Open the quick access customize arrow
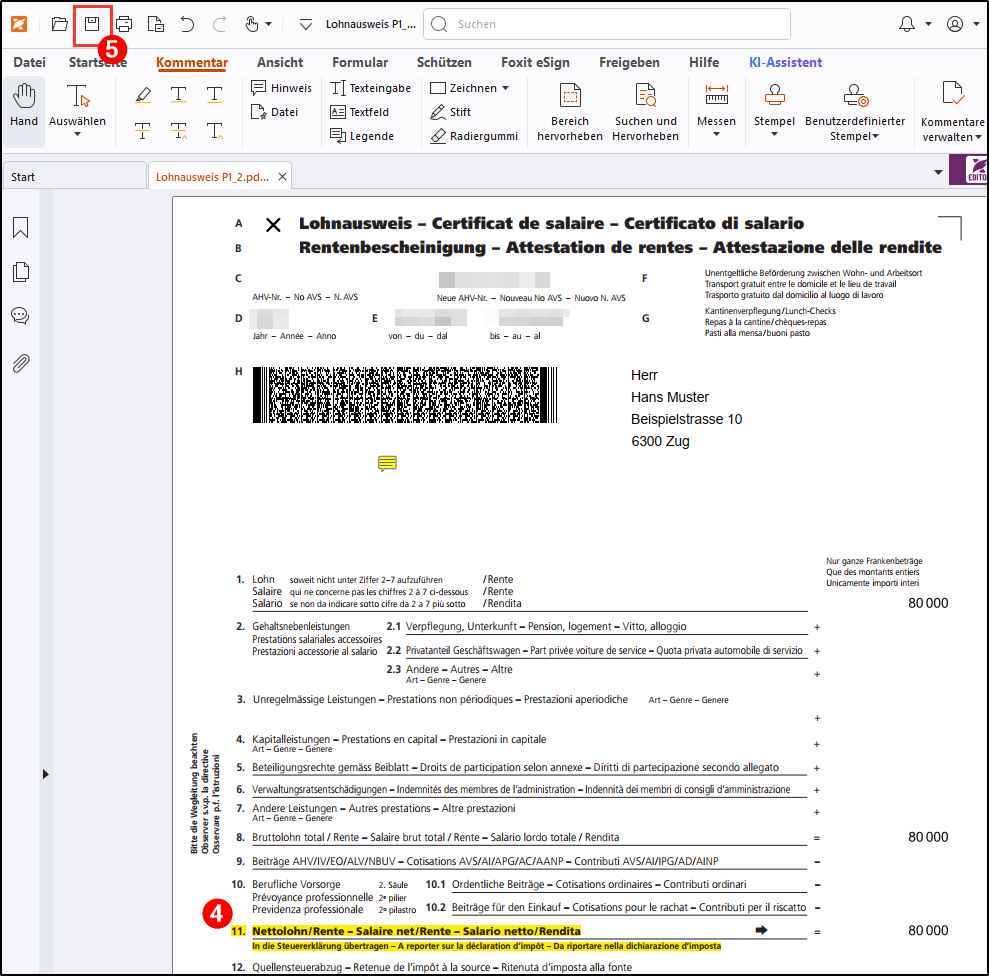The height and width of the screenshot is (976, 989). pyautogui.click(x=305, y=25)
